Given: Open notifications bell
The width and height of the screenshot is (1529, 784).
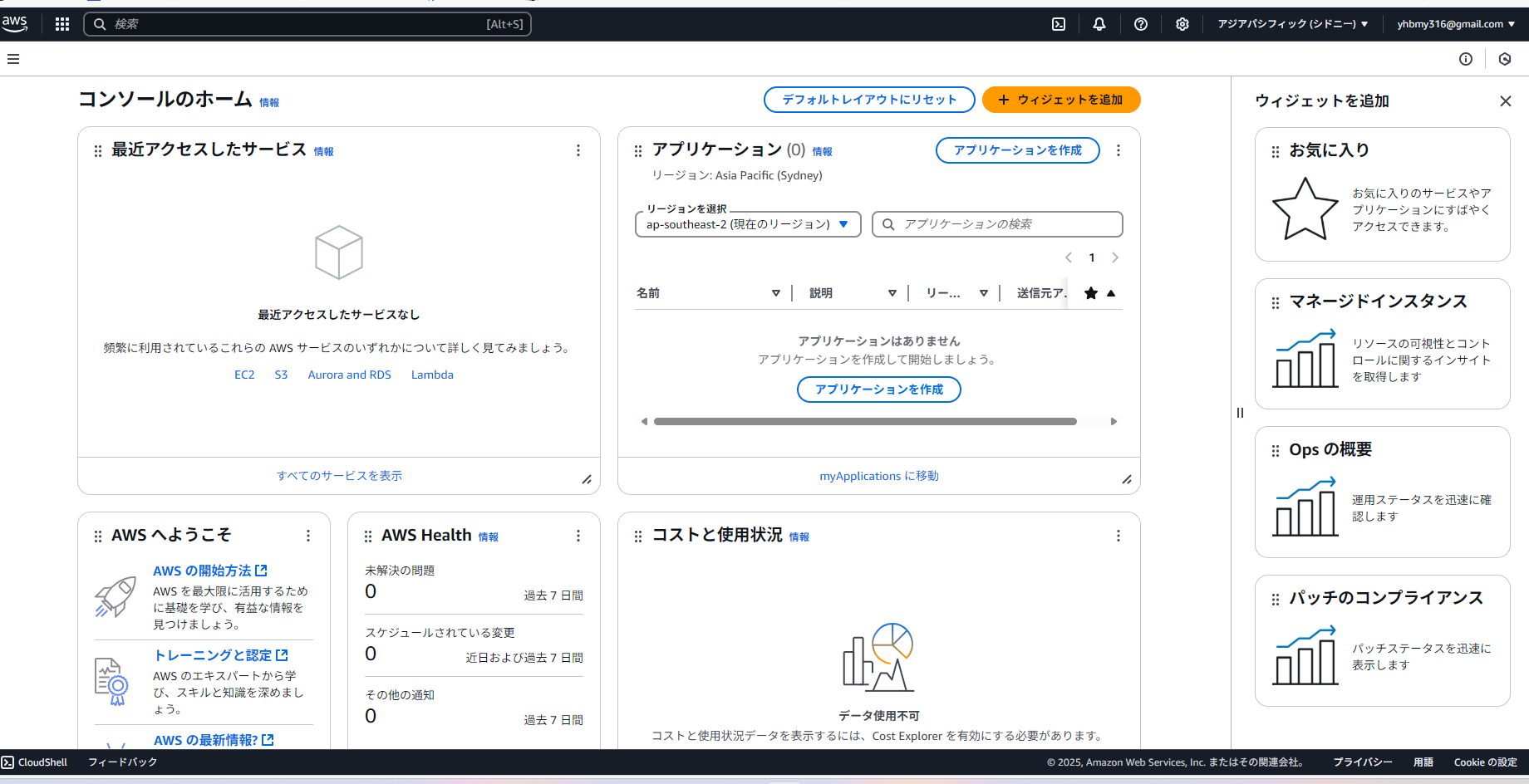Looking at the screenshot, I should [x=1099, y=24].
